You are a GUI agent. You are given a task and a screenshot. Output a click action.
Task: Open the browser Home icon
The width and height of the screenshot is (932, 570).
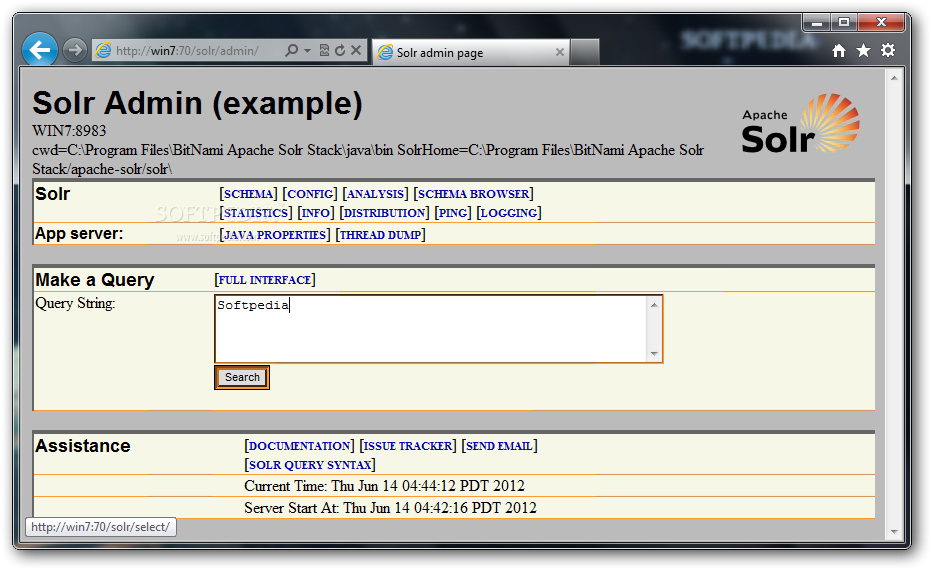coord(839,51)
